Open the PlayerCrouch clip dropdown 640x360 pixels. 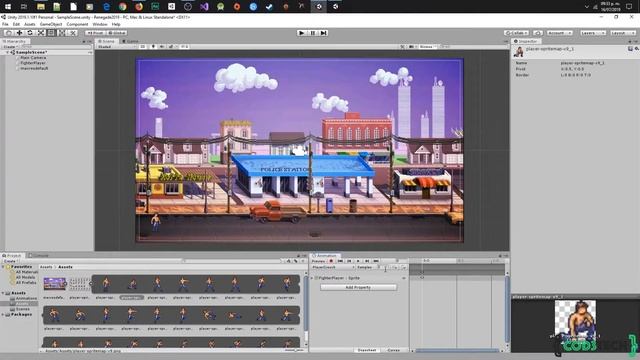tap(333, 267)
